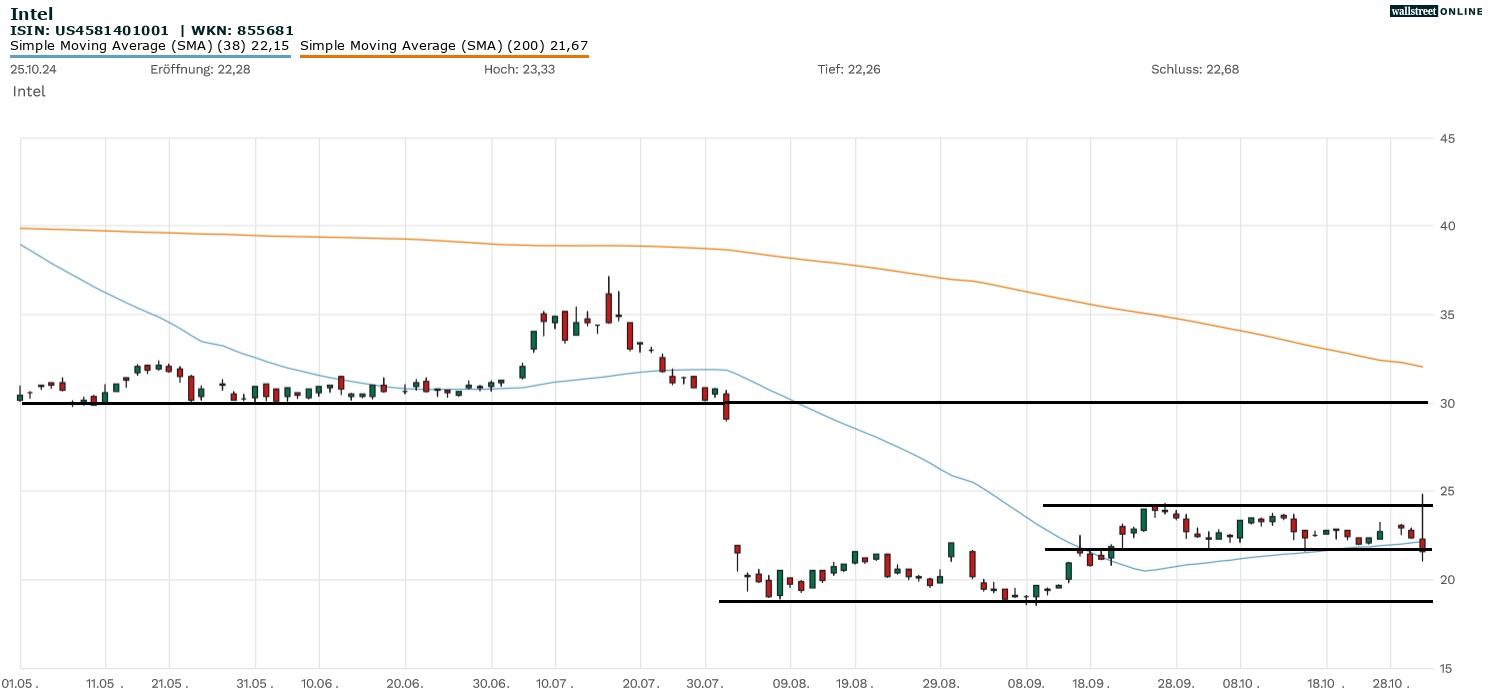Click the wallstreet ONLINE logo

click(x=1435, y=11)
